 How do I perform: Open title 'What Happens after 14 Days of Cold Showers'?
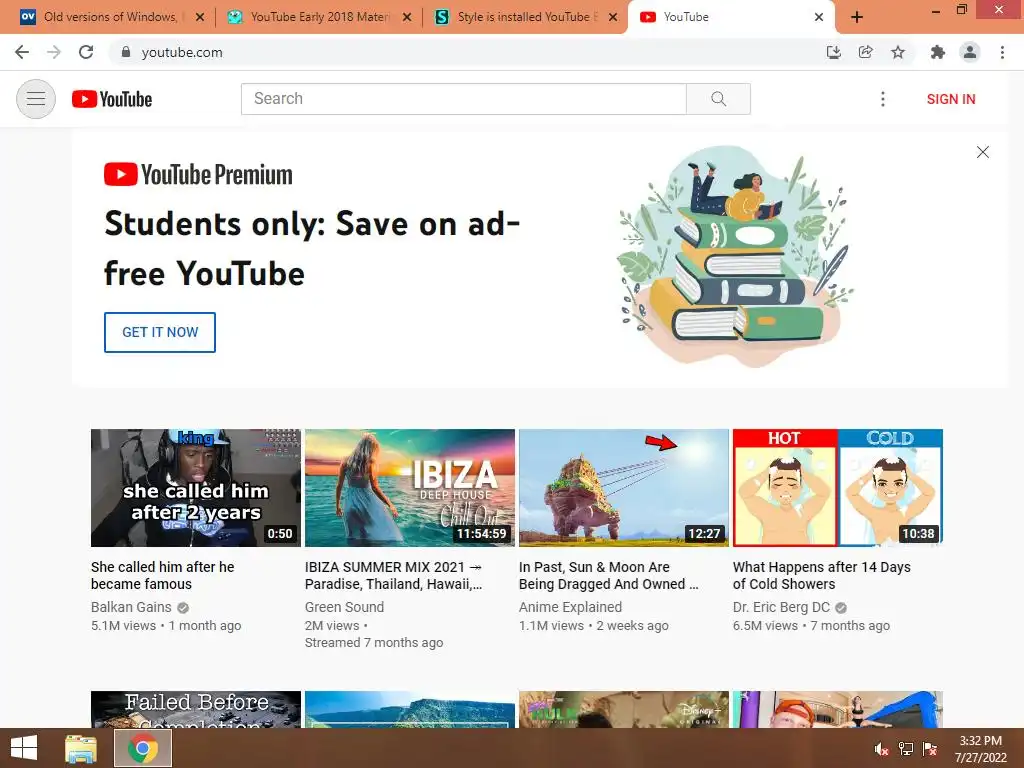[822, 575]
